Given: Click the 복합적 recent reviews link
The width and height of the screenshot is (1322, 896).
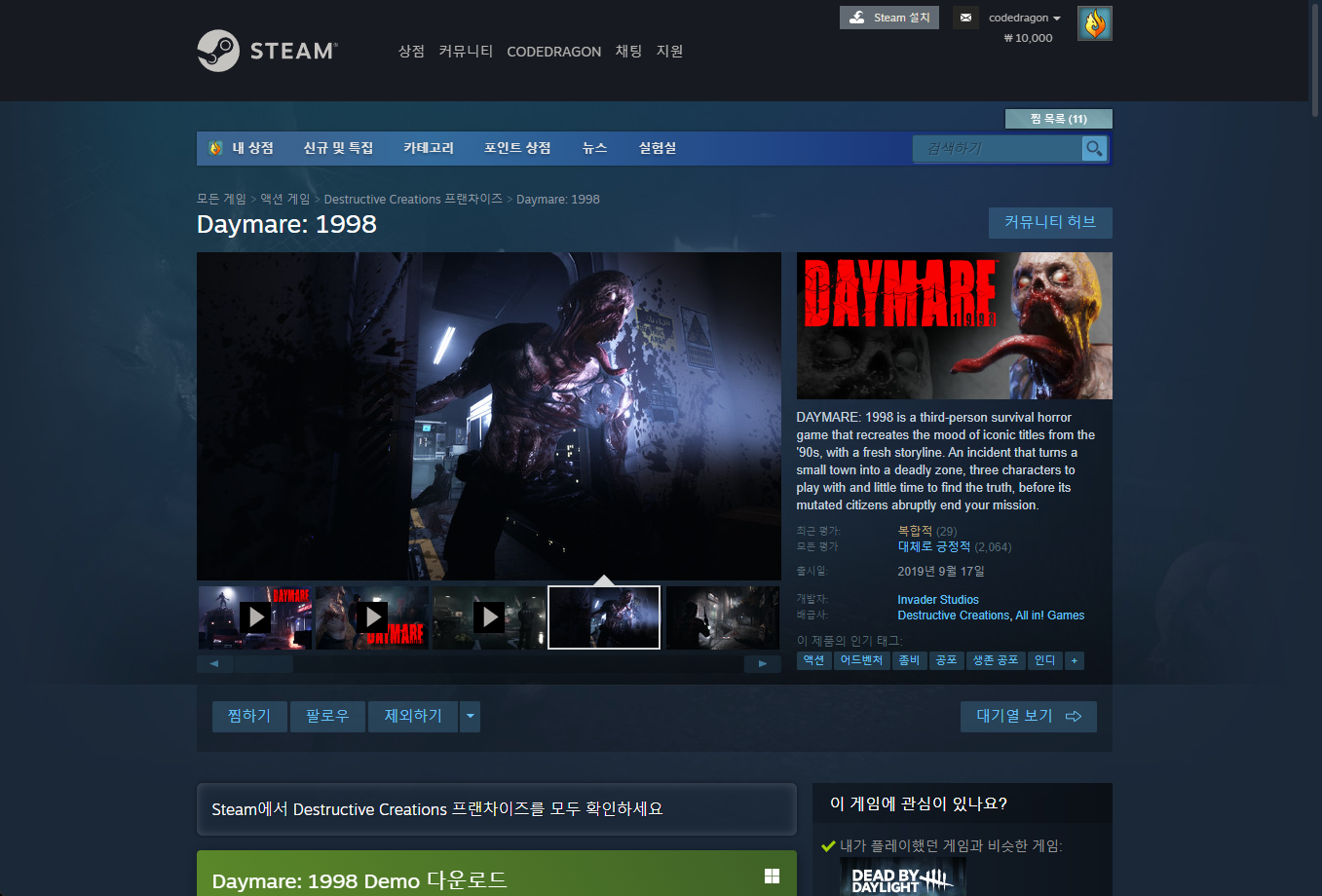Looking at the screenshot, I should click(x=915, y=531).
